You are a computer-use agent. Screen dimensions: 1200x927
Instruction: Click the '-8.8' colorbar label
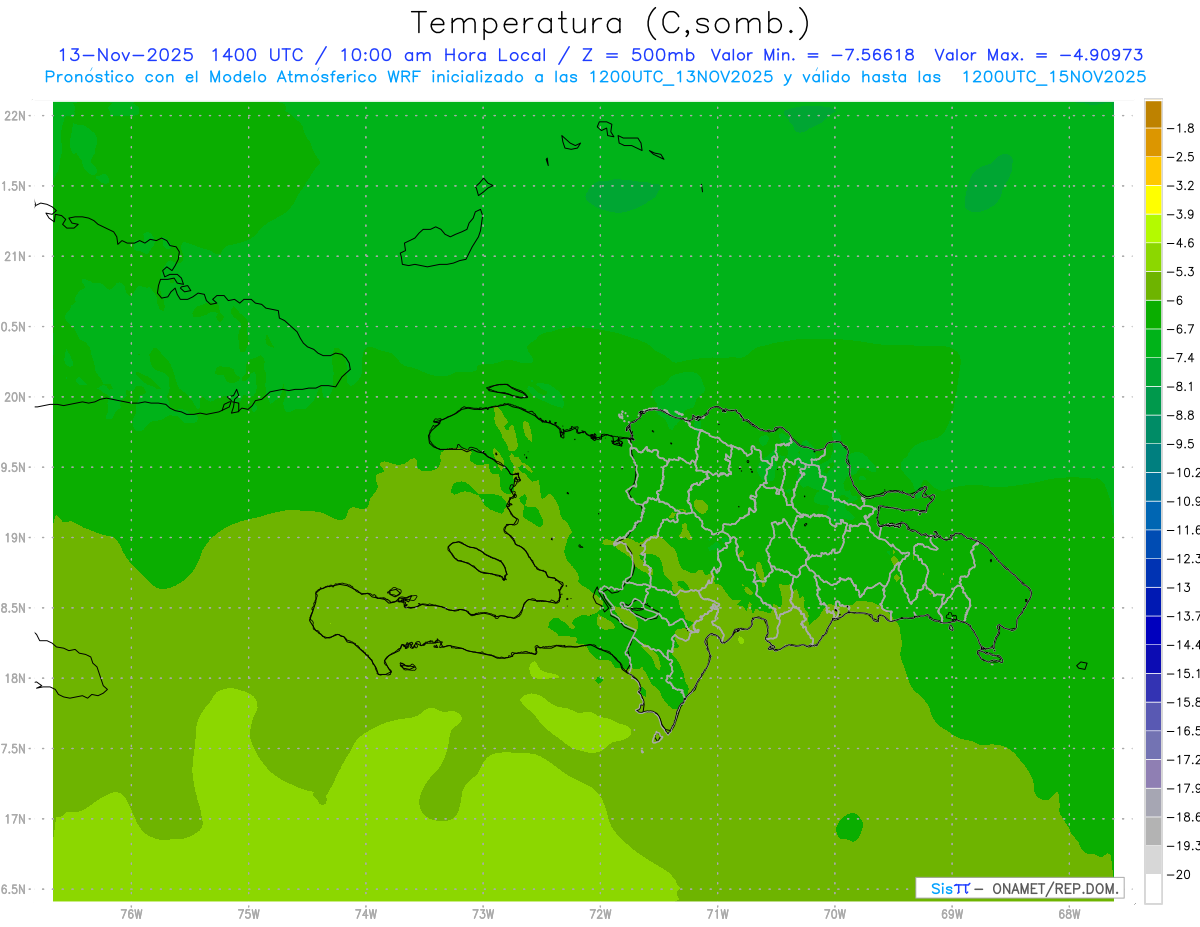[1182, 415]
